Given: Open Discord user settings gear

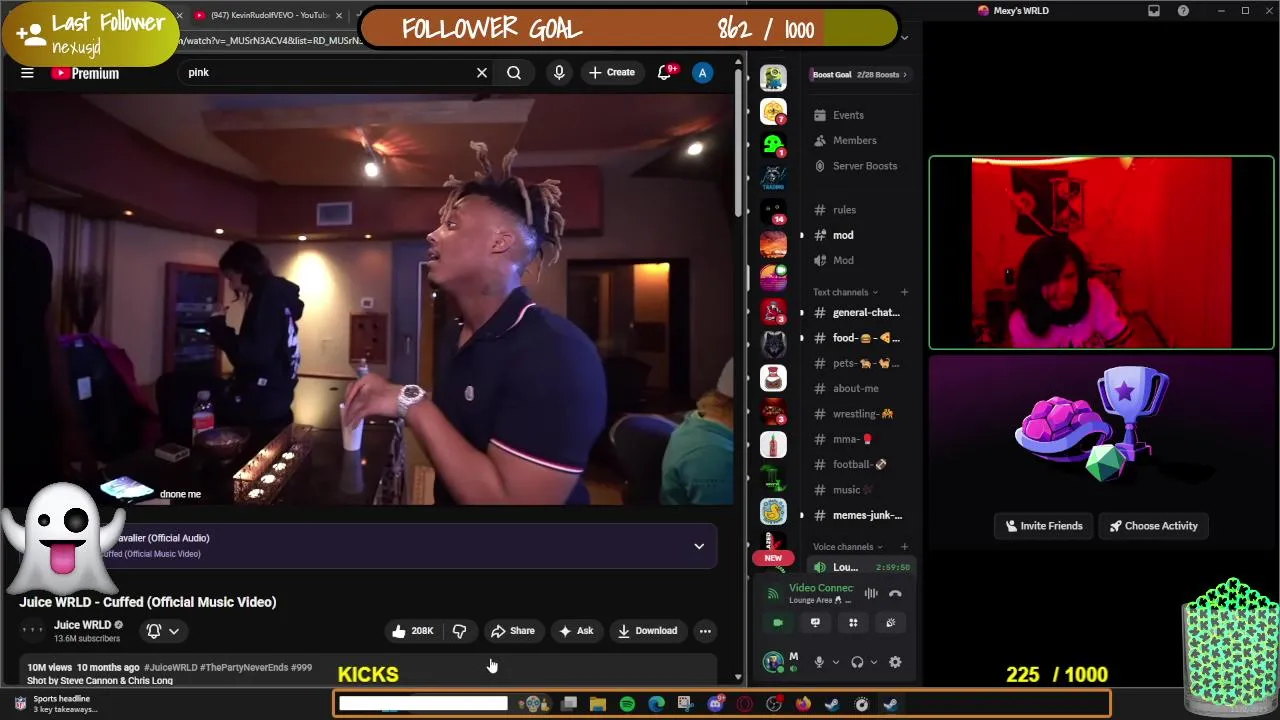Looking at the screenshot, I should coord(895,662).
